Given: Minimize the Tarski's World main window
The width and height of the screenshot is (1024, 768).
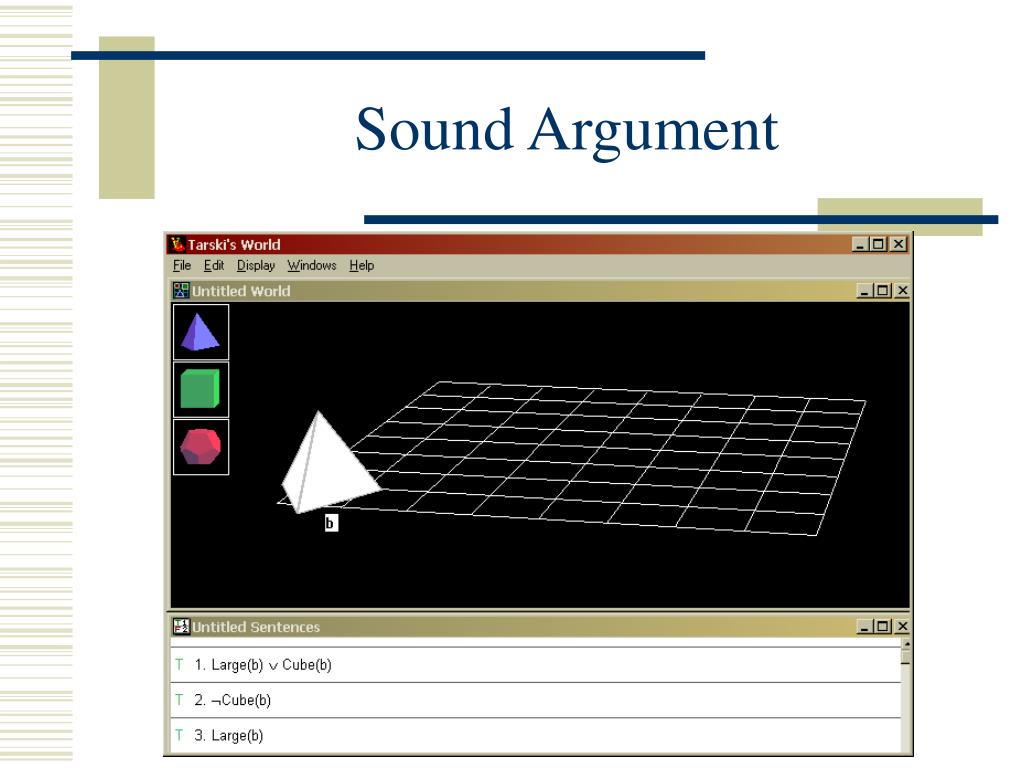Looking at the screenshot, I should point(860,244).
